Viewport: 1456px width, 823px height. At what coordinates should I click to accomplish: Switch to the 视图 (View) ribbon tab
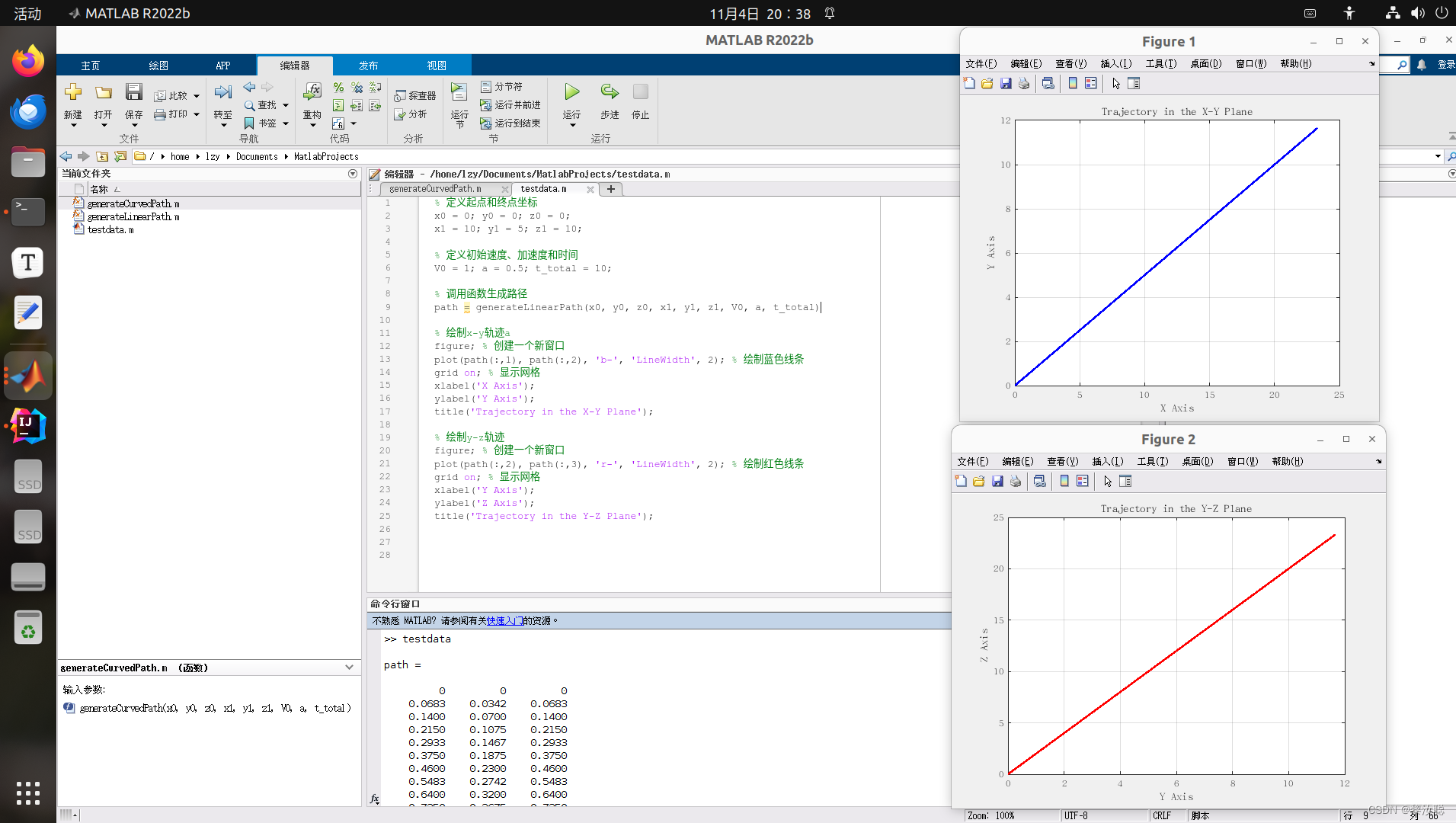click(437, 66)
